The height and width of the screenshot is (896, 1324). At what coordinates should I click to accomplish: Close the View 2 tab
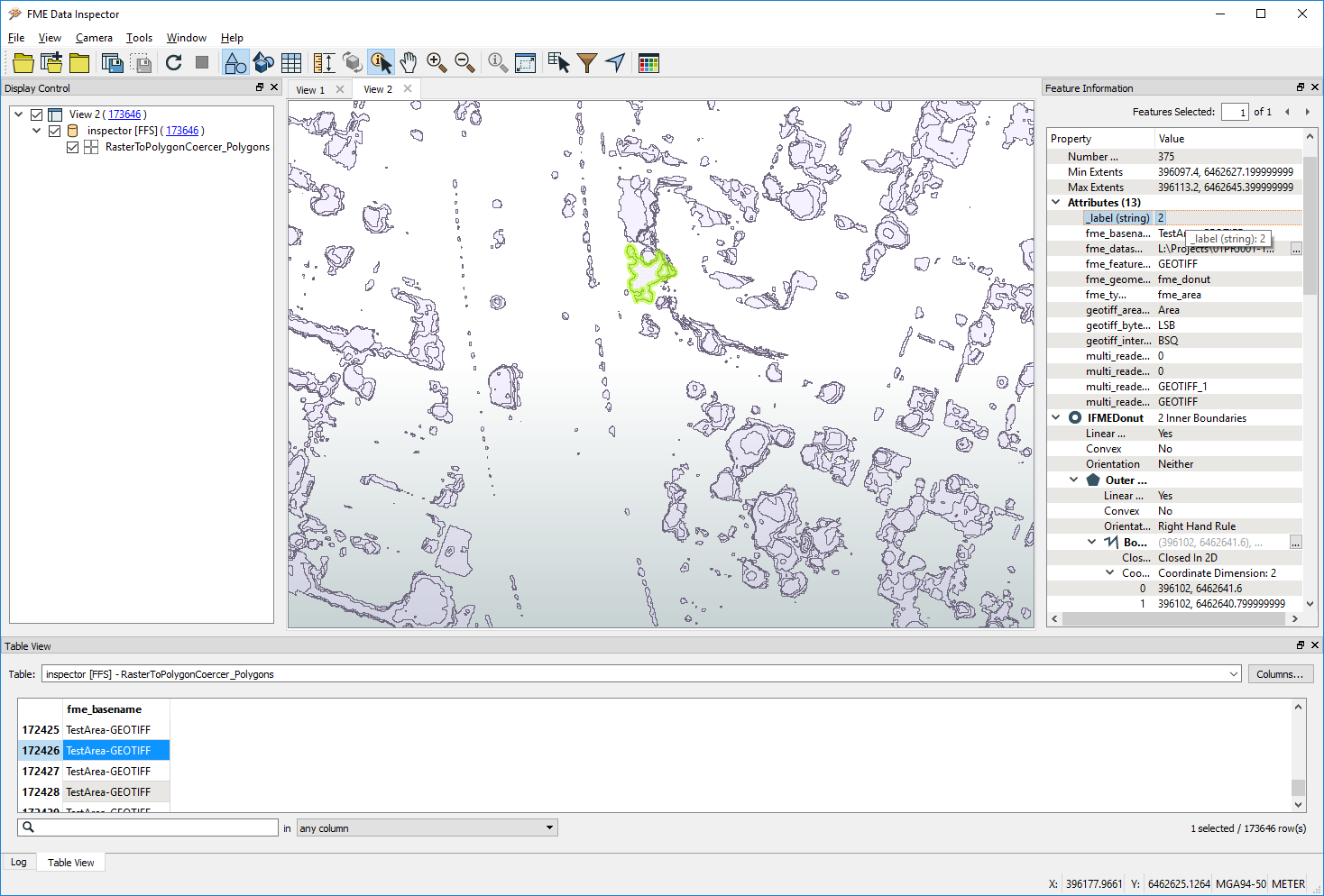tap(408, 88)
